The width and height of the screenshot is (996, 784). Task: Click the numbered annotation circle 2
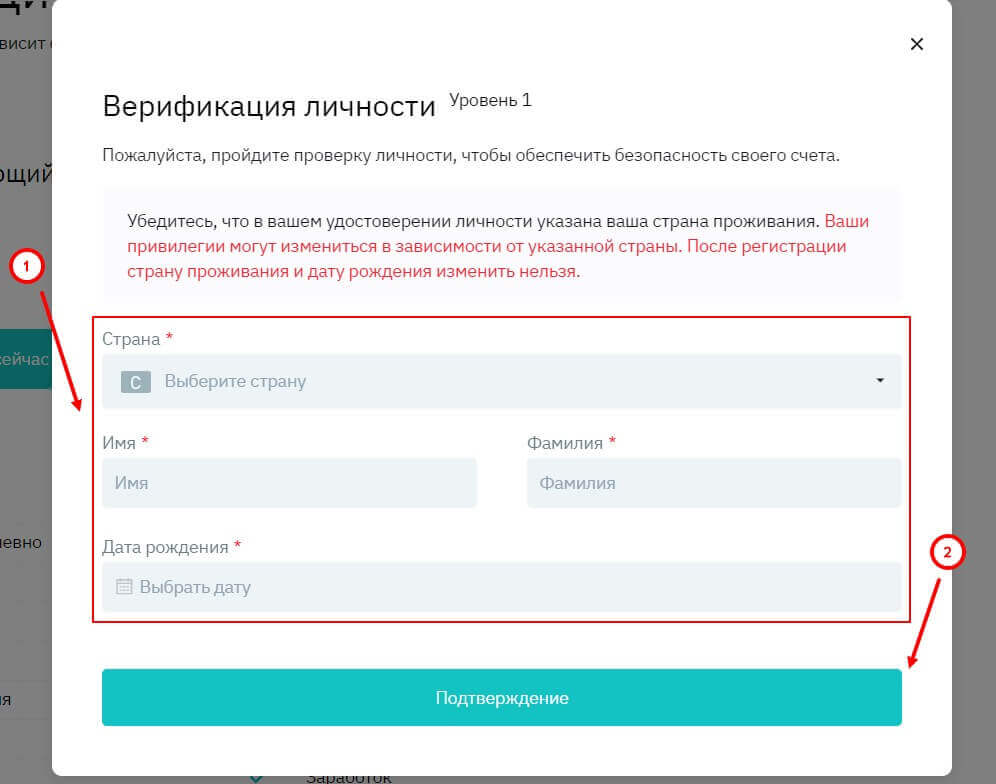coord(947,552)
